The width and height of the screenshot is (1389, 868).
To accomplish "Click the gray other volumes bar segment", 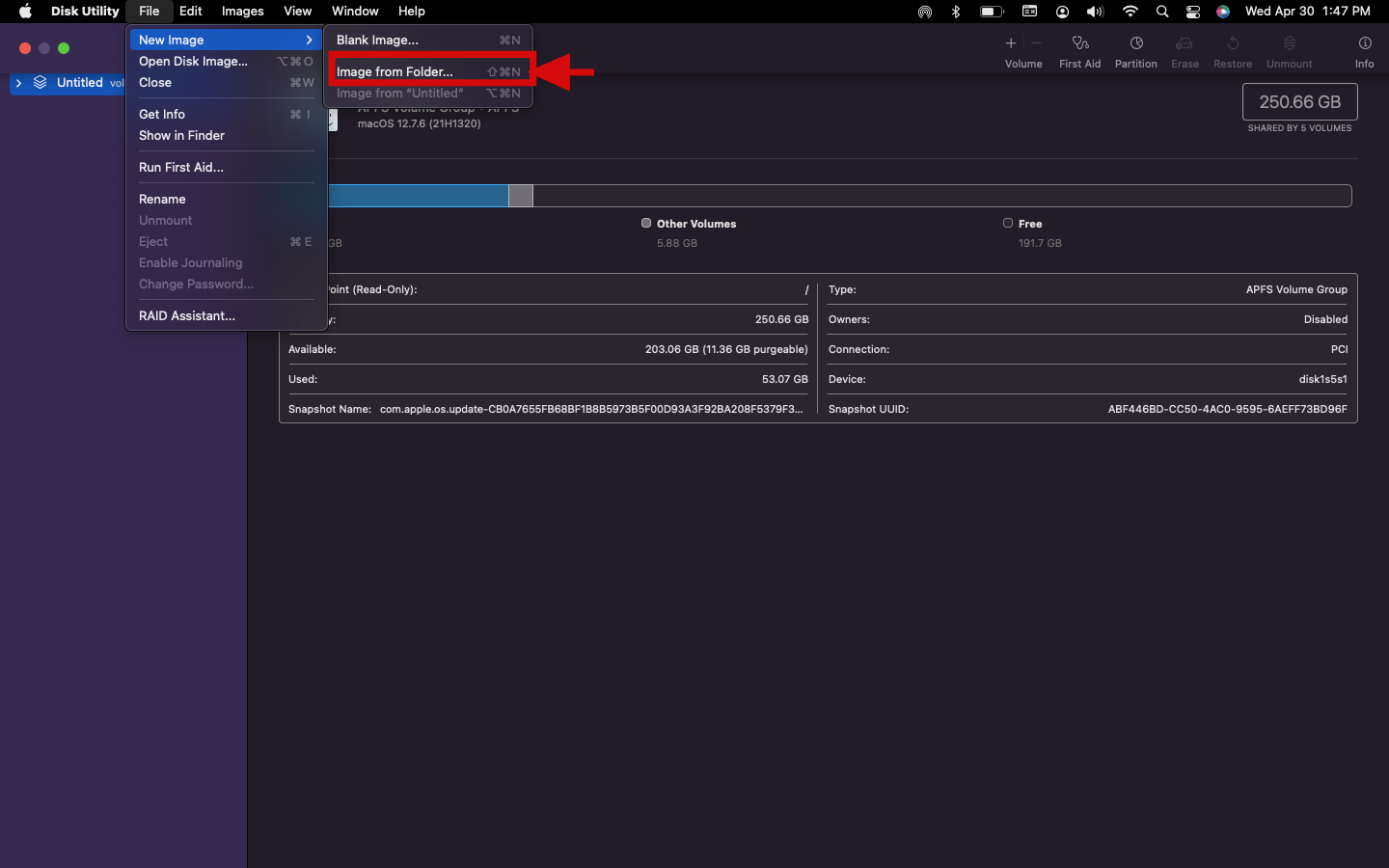I will (521, 196).
